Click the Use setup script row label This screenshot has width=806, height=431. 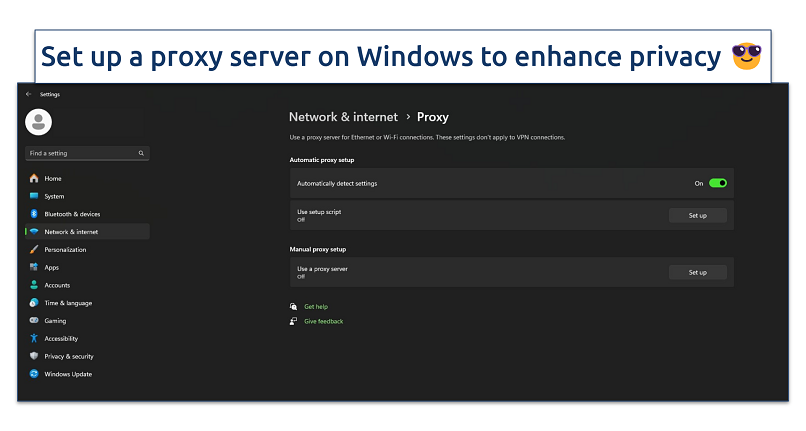pyautogui.click(x=319, y=212)
